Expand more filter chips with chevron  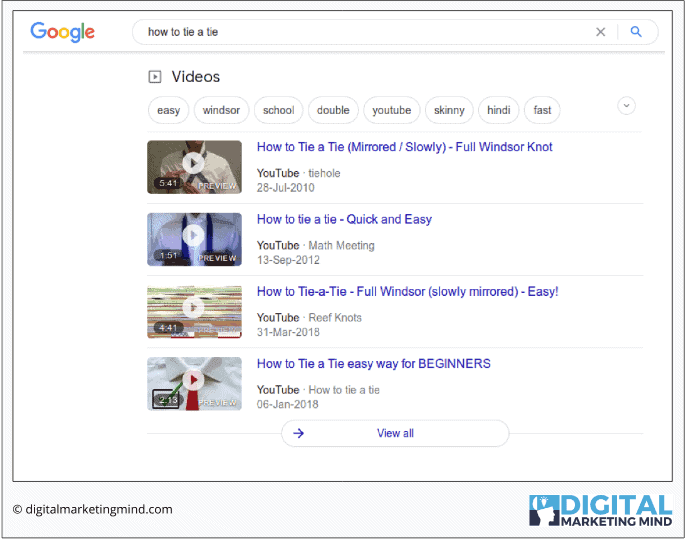pos(627,106)
